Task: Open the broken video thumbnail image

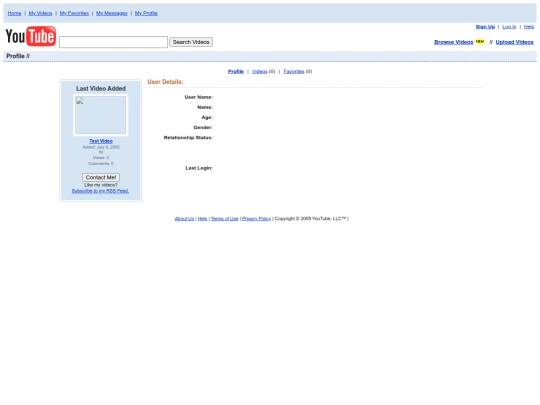Action: [x=101, y=115]
